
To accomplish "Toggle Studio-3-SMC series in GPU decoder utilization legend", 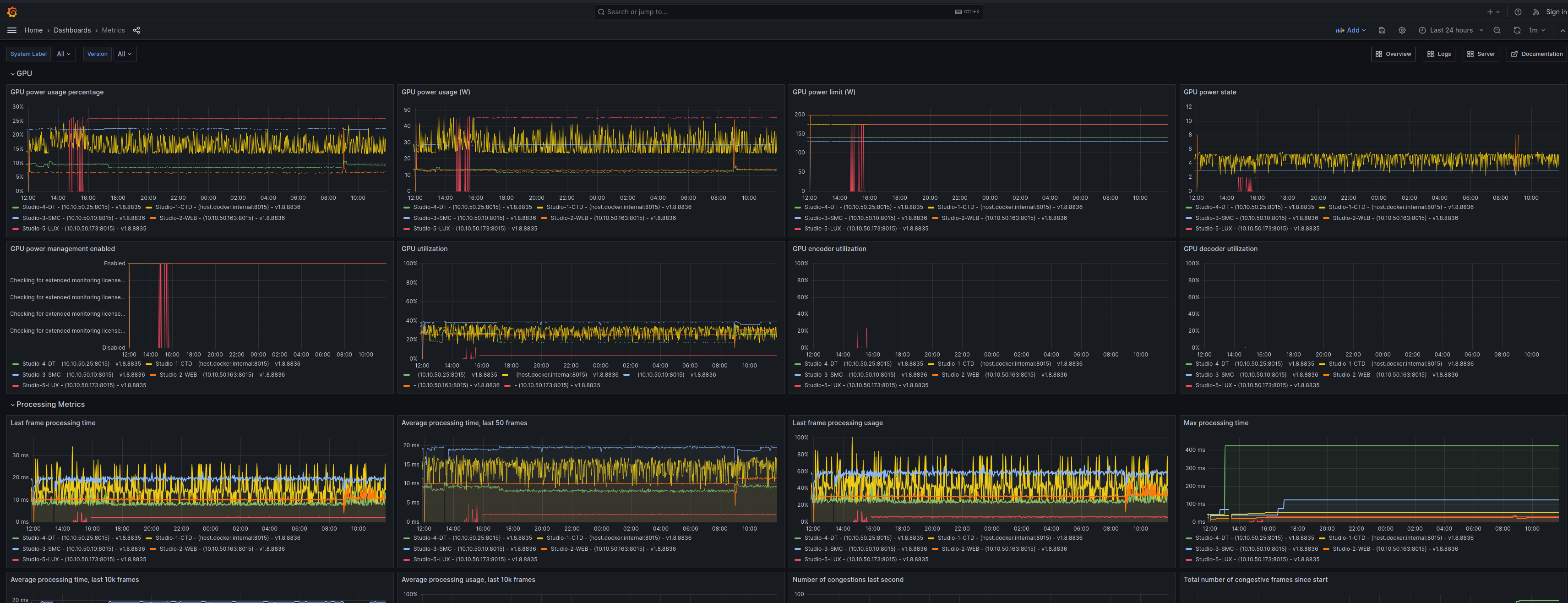I will click(x=1256, y=375).
